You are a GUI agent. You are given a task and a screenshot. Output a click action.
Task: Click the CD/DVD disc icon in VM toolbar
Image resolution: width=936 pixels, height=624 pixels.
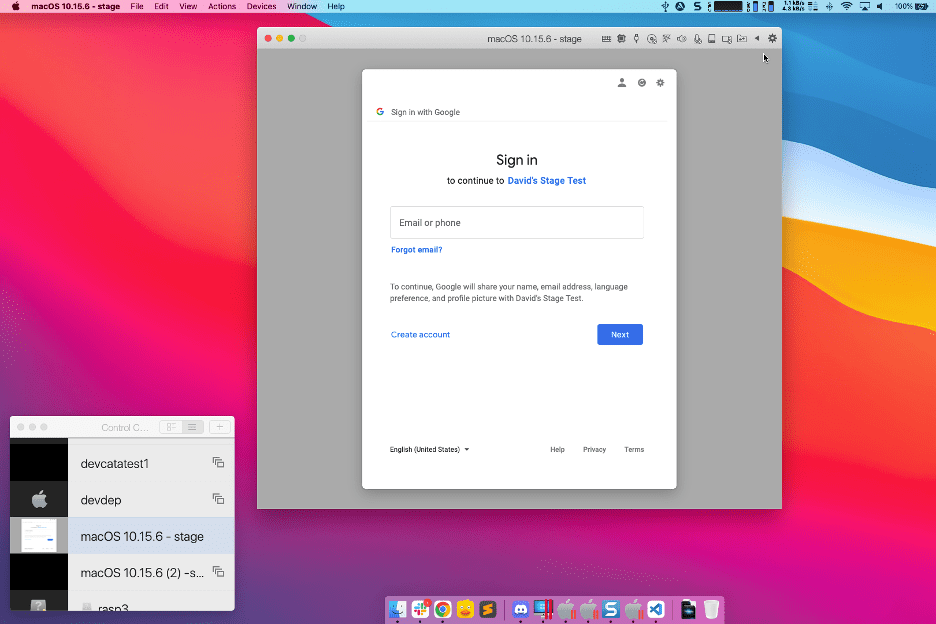click(x=652, y=39)
